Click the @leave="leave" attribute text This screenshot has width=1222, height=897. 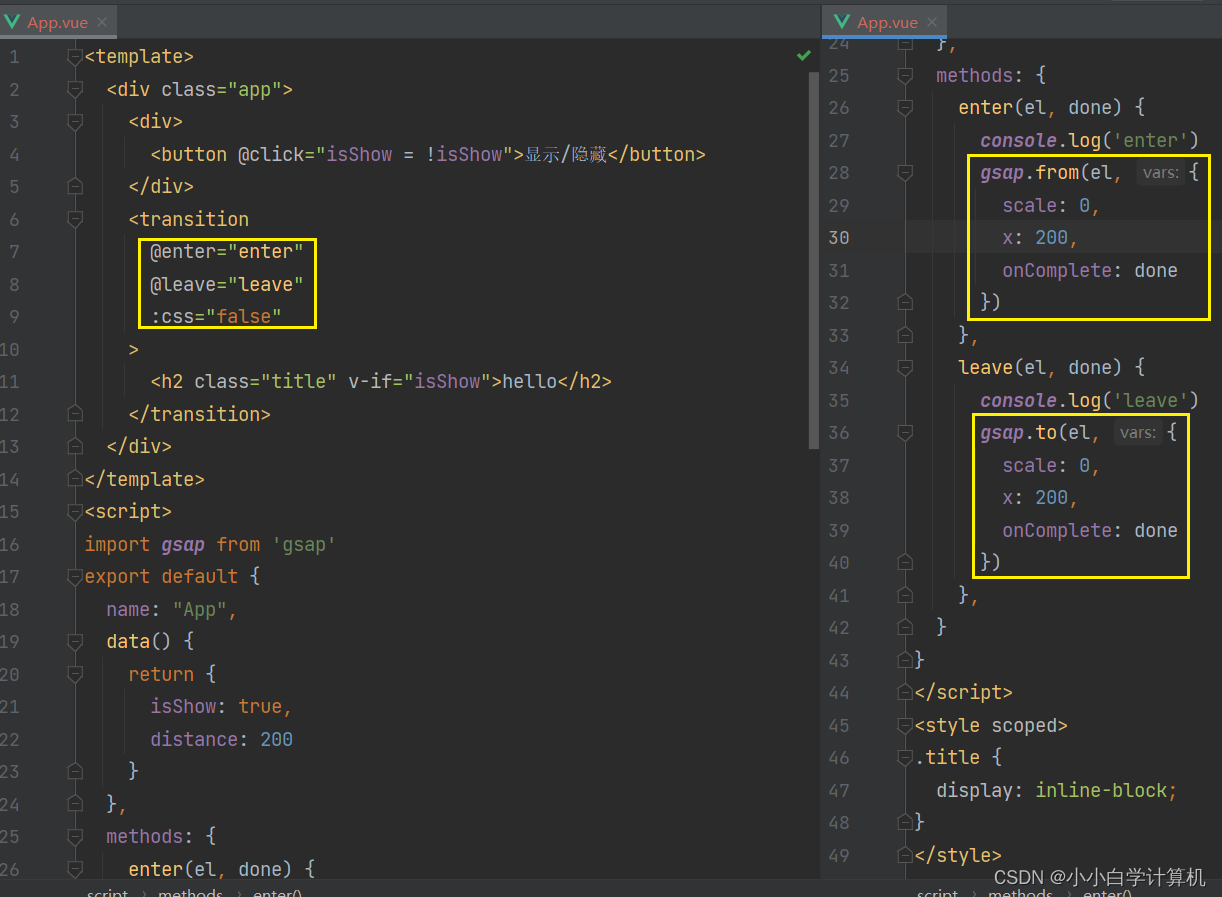(227, 285)
